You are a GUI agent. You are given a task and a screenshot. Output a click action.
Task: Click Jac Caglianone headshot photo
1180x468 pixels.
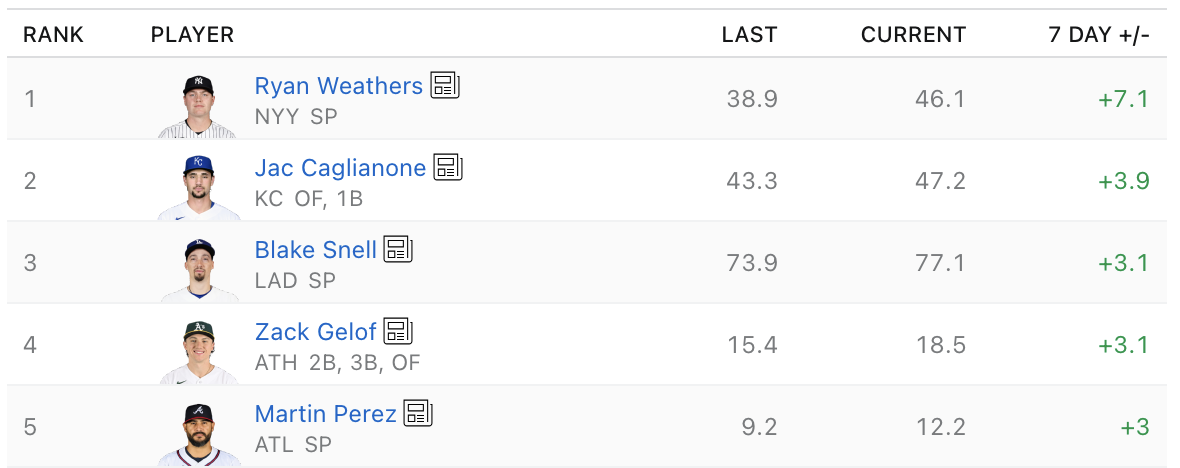click(198, 187)
